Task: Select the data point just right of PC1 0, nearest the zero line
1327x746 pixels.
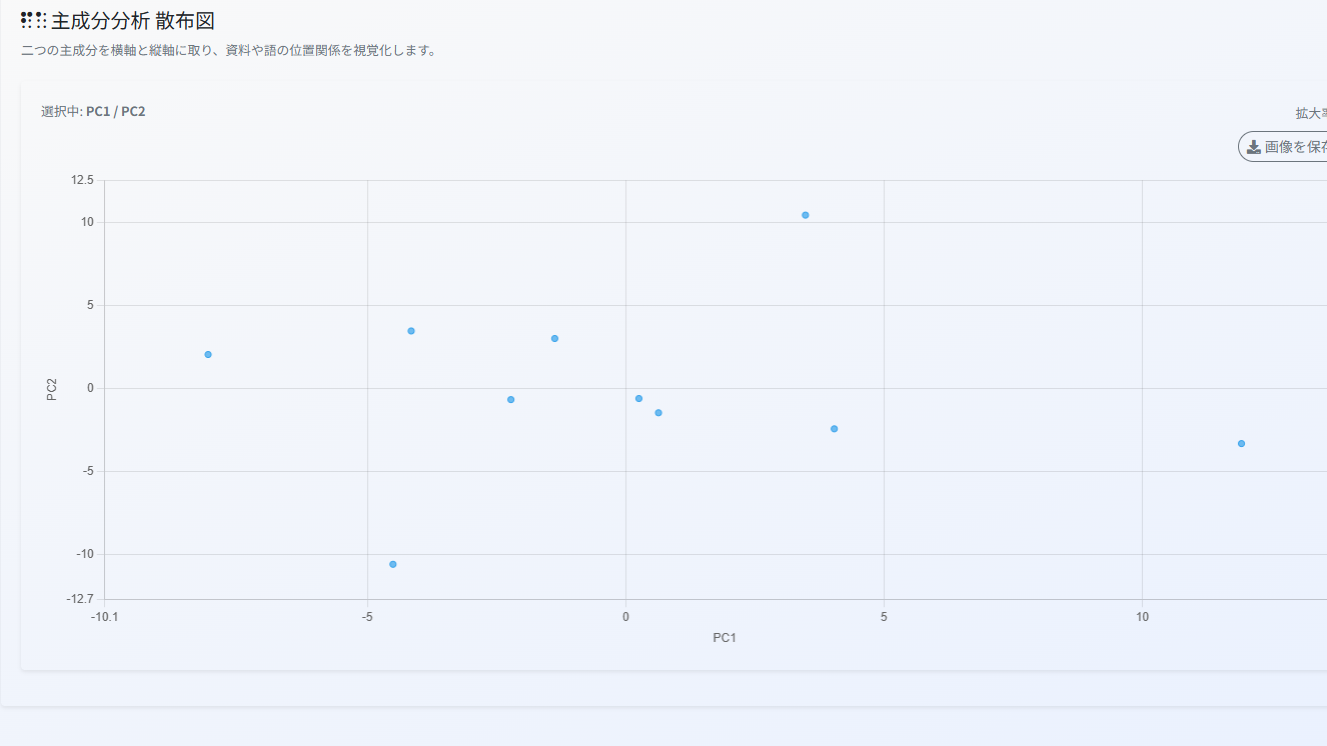Action: point(639,398)
